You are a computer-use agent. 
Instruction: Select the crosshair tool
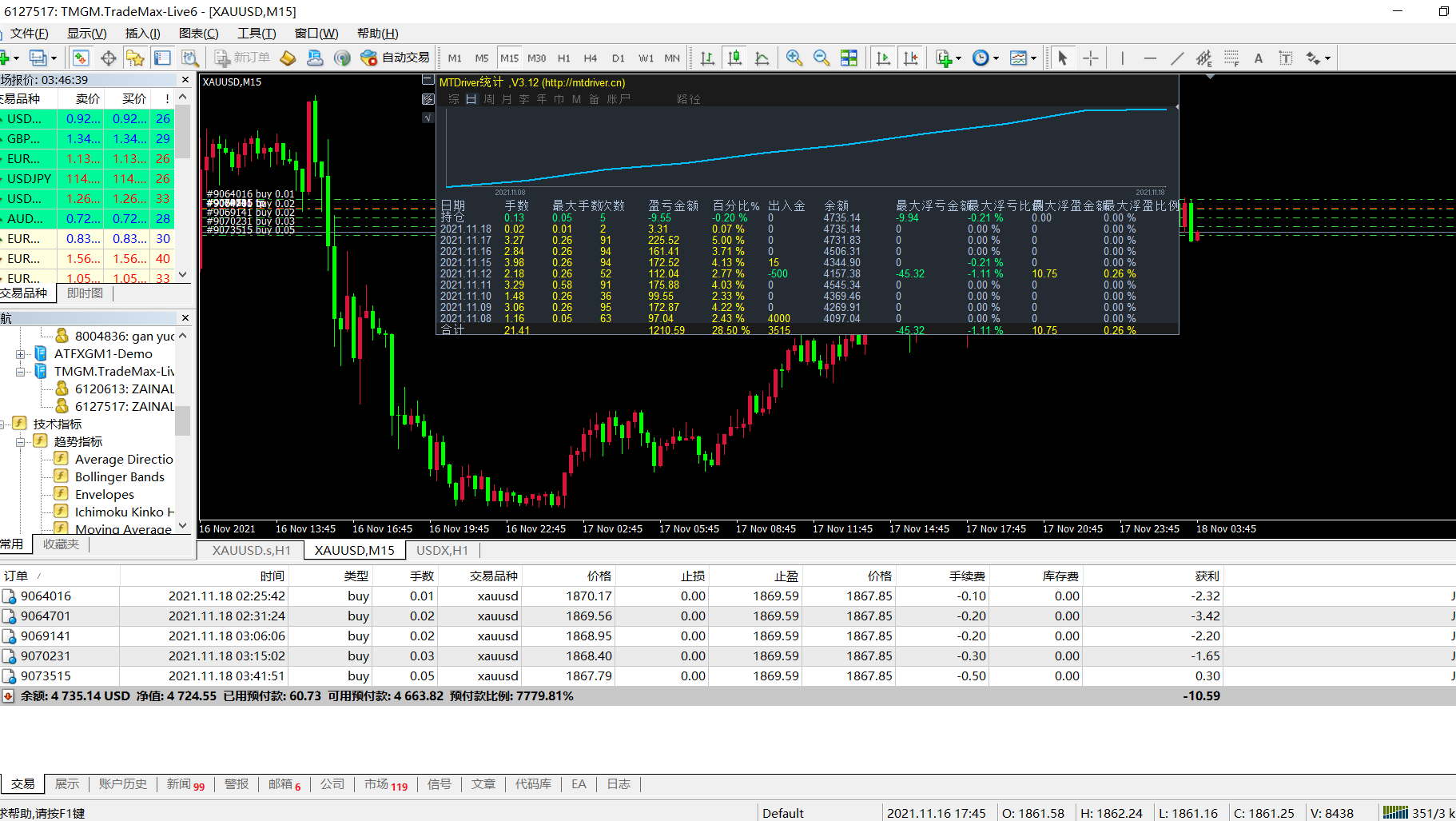pyautogui.click(x=1091, y=58)
